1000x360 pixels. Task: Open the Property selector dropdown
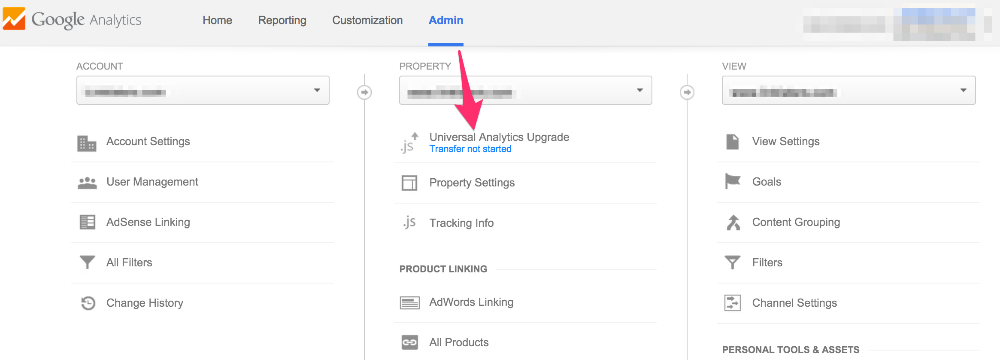coord(526,91)
